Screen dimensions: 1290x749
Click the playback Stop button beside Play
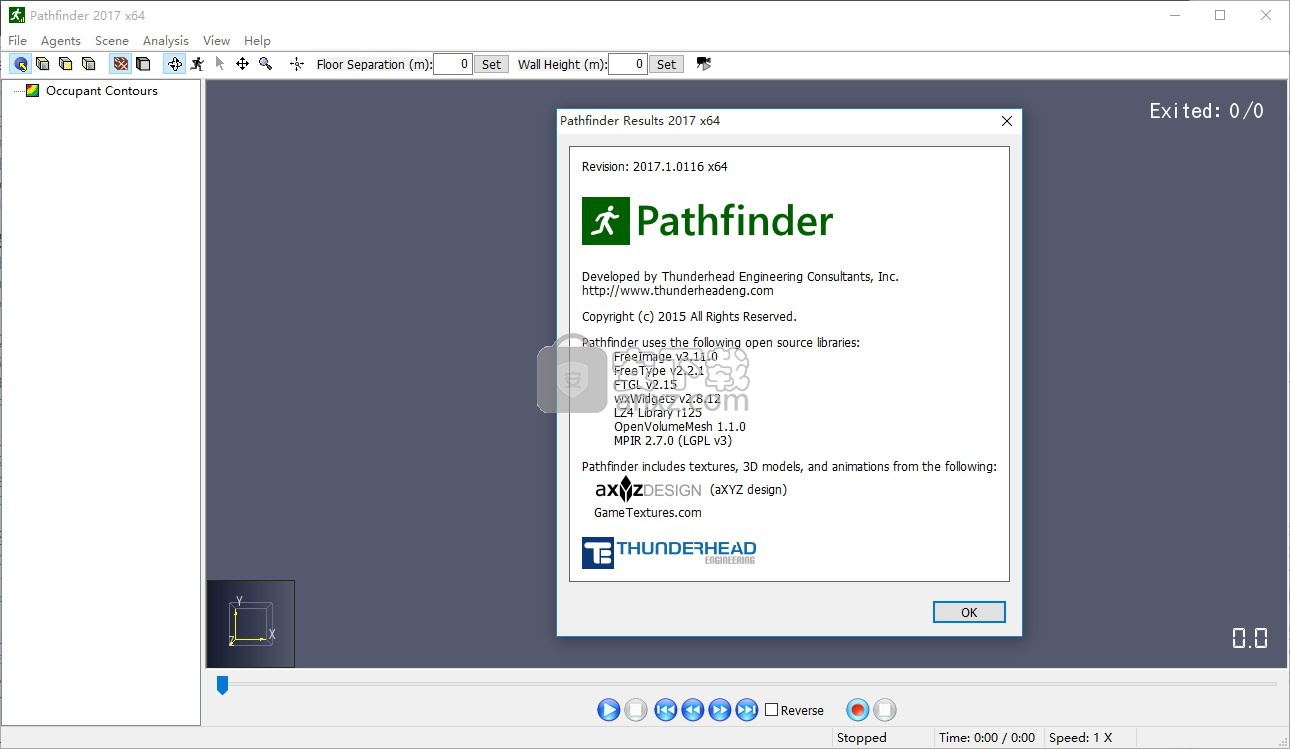point(636,710)
